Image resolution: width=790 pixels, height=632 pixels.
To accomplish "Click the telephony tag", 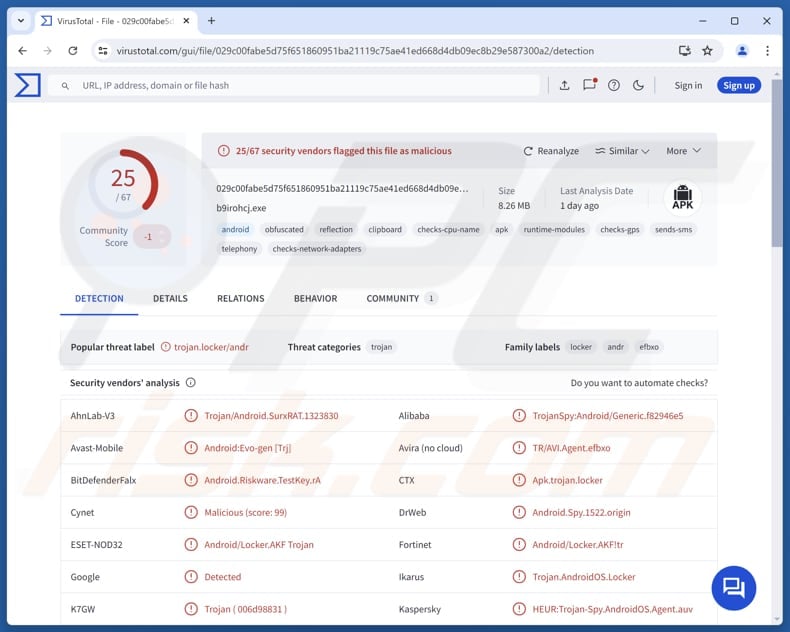I will point(239,249).
